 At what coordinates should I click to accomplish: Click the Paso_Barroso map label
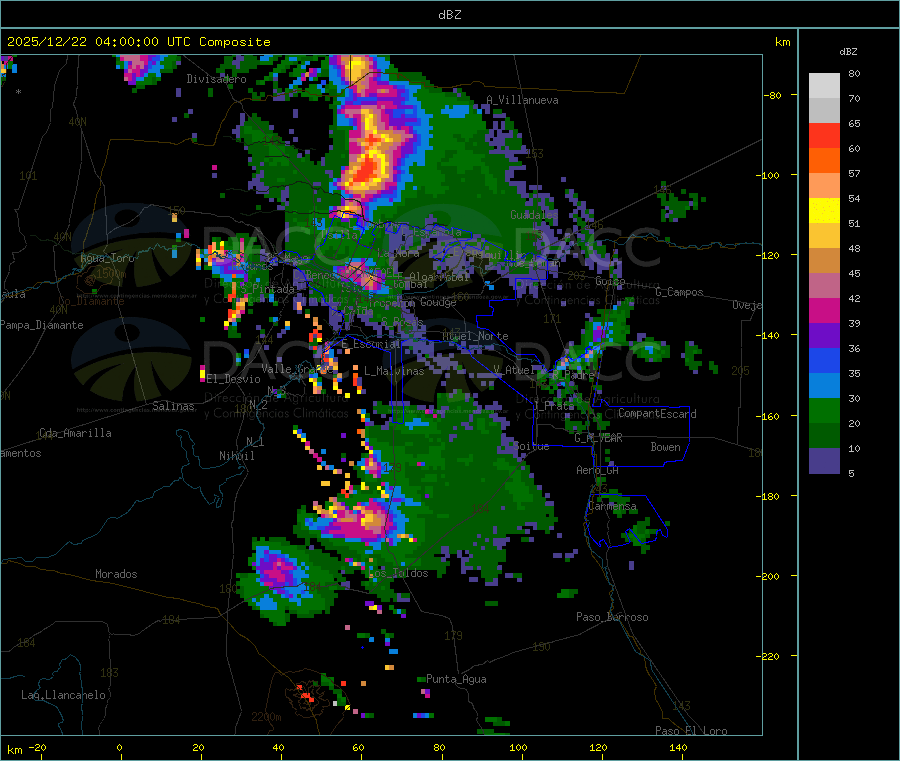coord(612,617)
